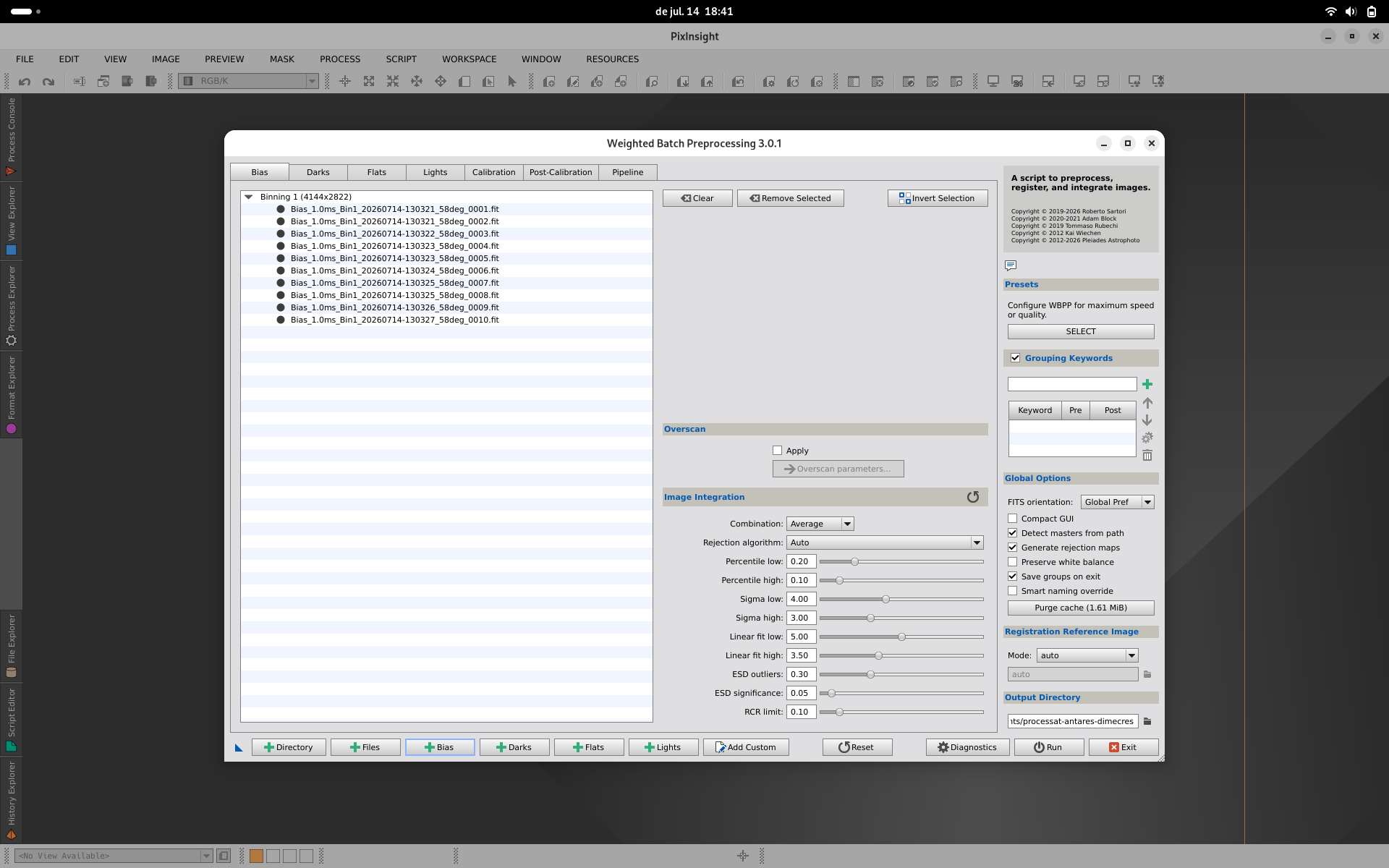Click the green plus to add grouping keyword
Screen dimensions: 1389x868
tap(1147, 384)
